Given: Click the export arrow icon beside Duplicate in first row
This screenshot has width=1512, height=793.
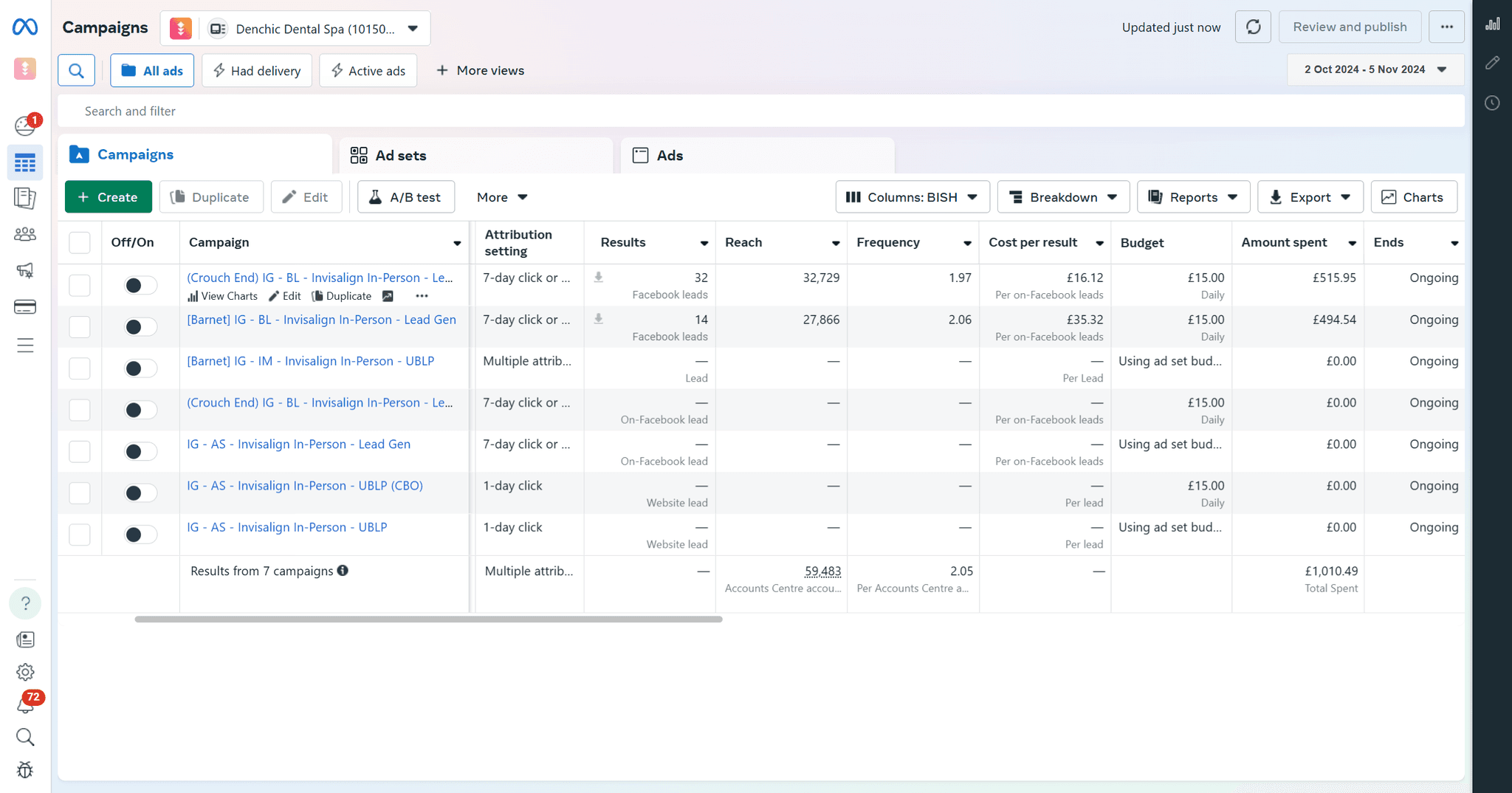Looking at the screenshot, I should click(x=388, y=296).
